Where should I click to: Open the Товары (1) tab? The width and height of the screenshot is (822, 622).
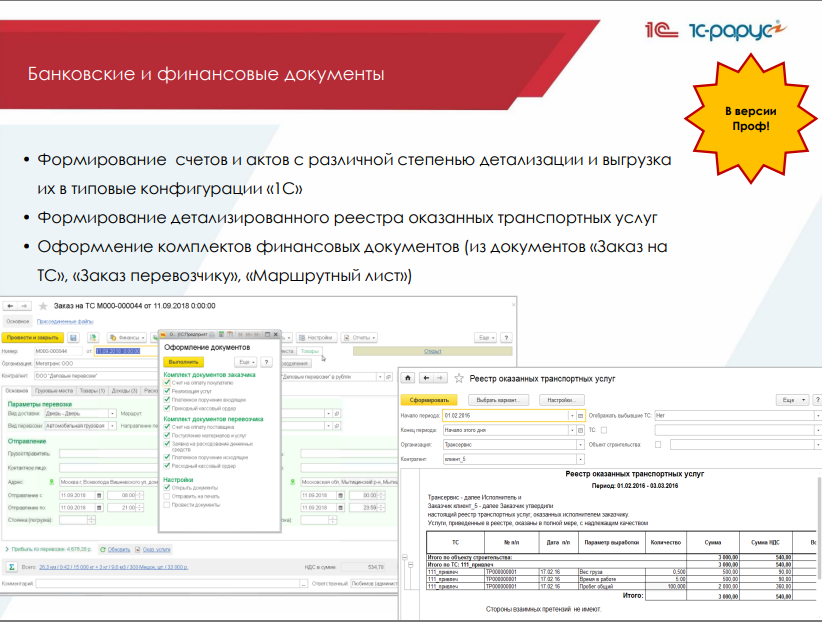[92, 391]
